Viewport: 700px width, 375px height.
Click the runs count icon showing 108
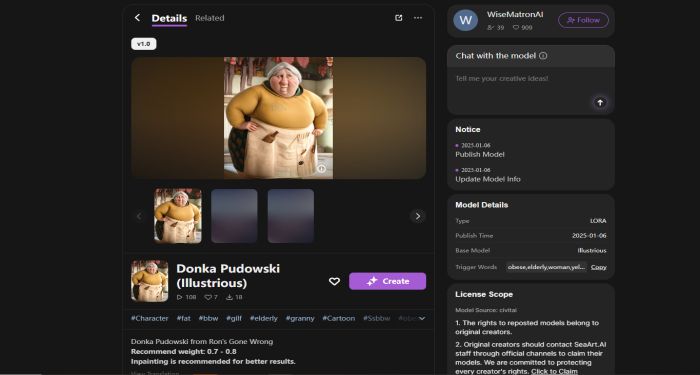[x=179, y=297]
